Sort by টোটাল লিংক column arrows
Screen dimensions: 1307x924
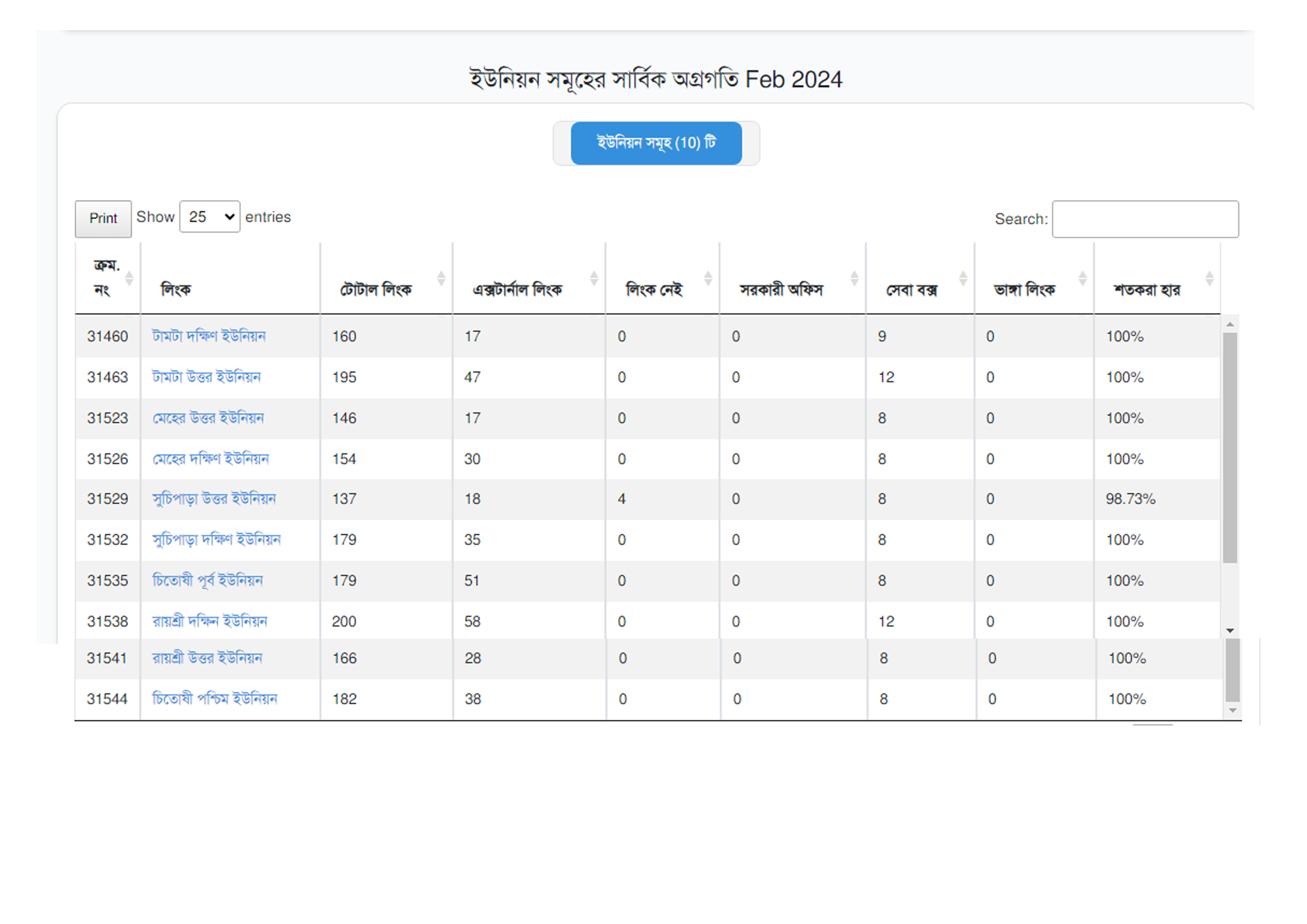point(441,278)
